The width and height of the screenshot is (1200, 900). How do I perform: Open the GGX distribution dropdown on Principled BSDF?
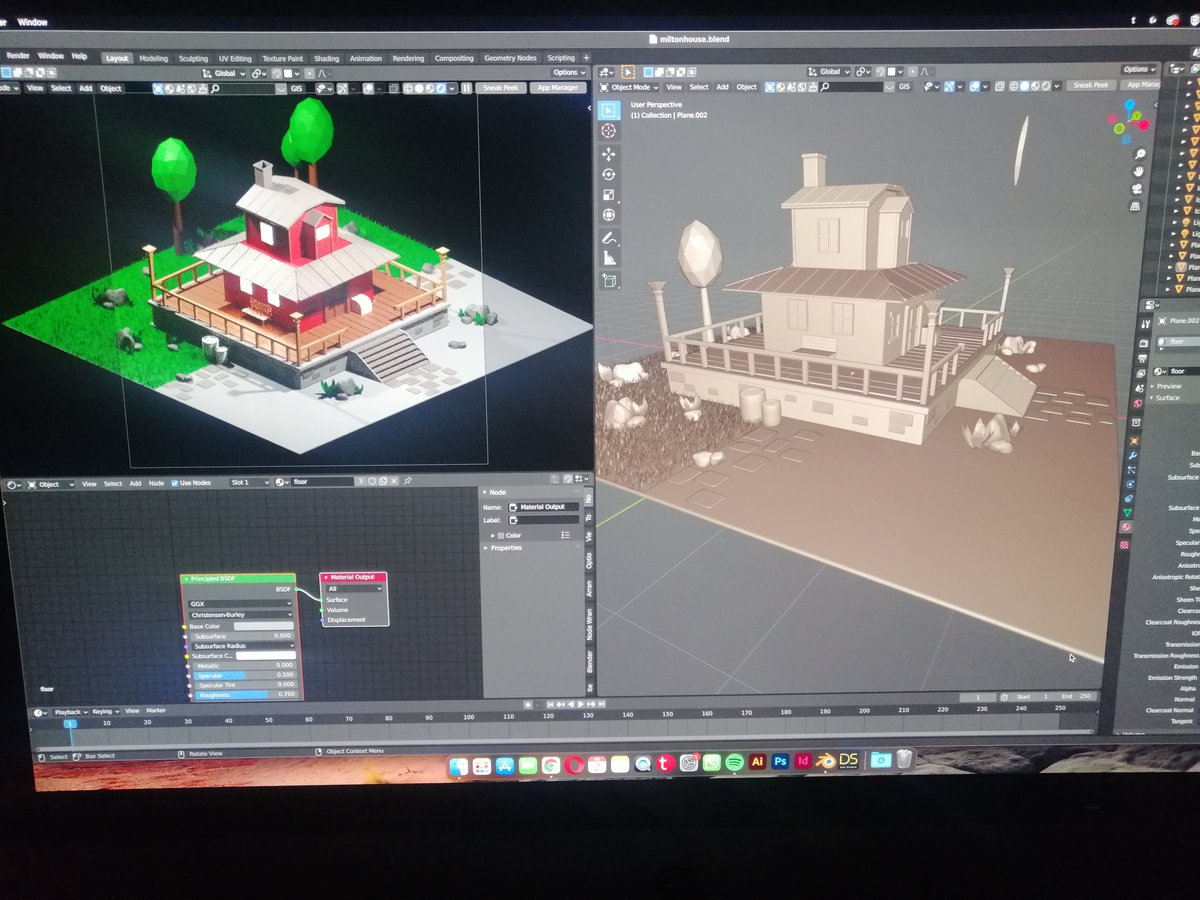tap(241, 603)
